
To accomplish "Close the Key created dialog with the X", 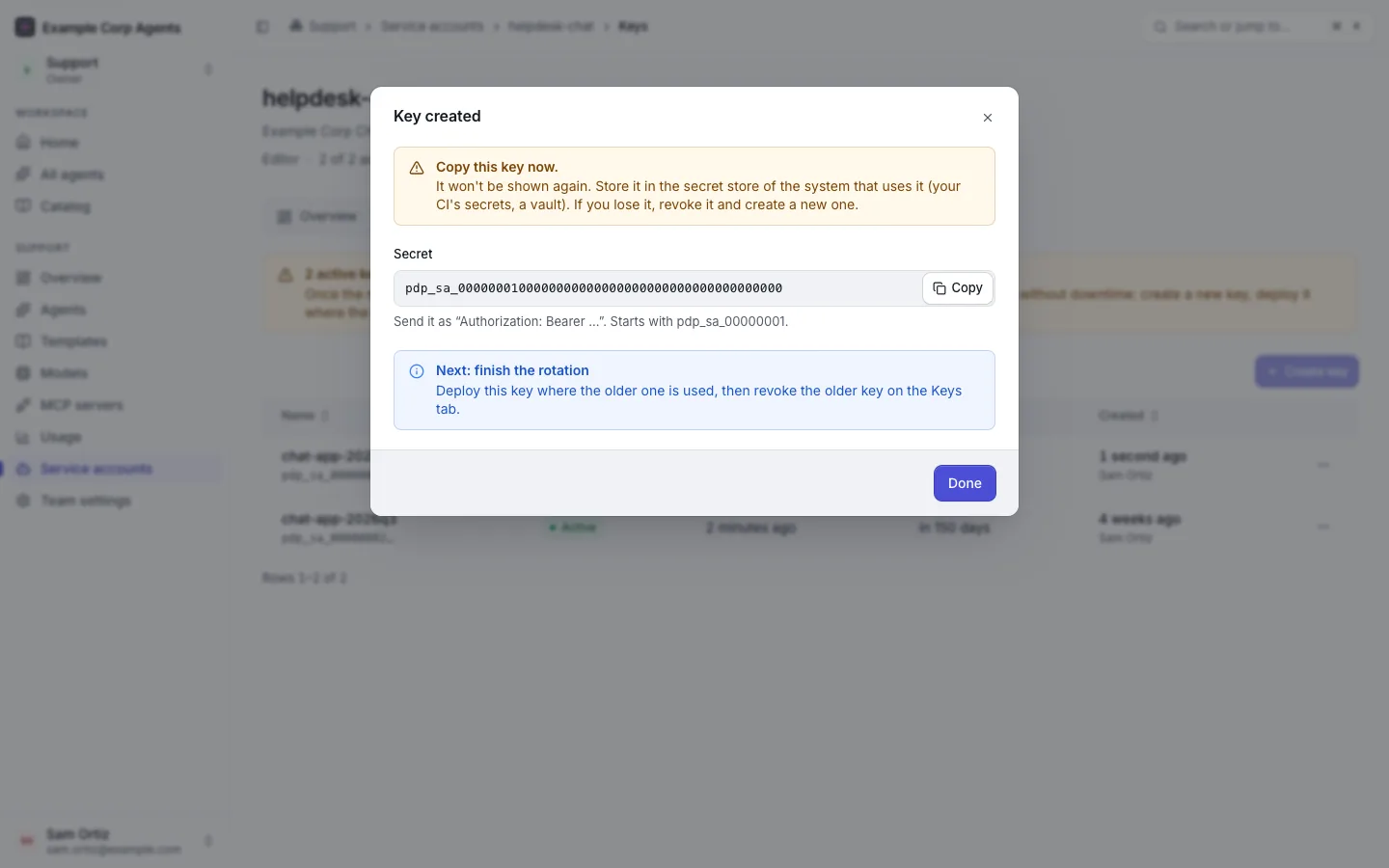I will tap(988, 118).
